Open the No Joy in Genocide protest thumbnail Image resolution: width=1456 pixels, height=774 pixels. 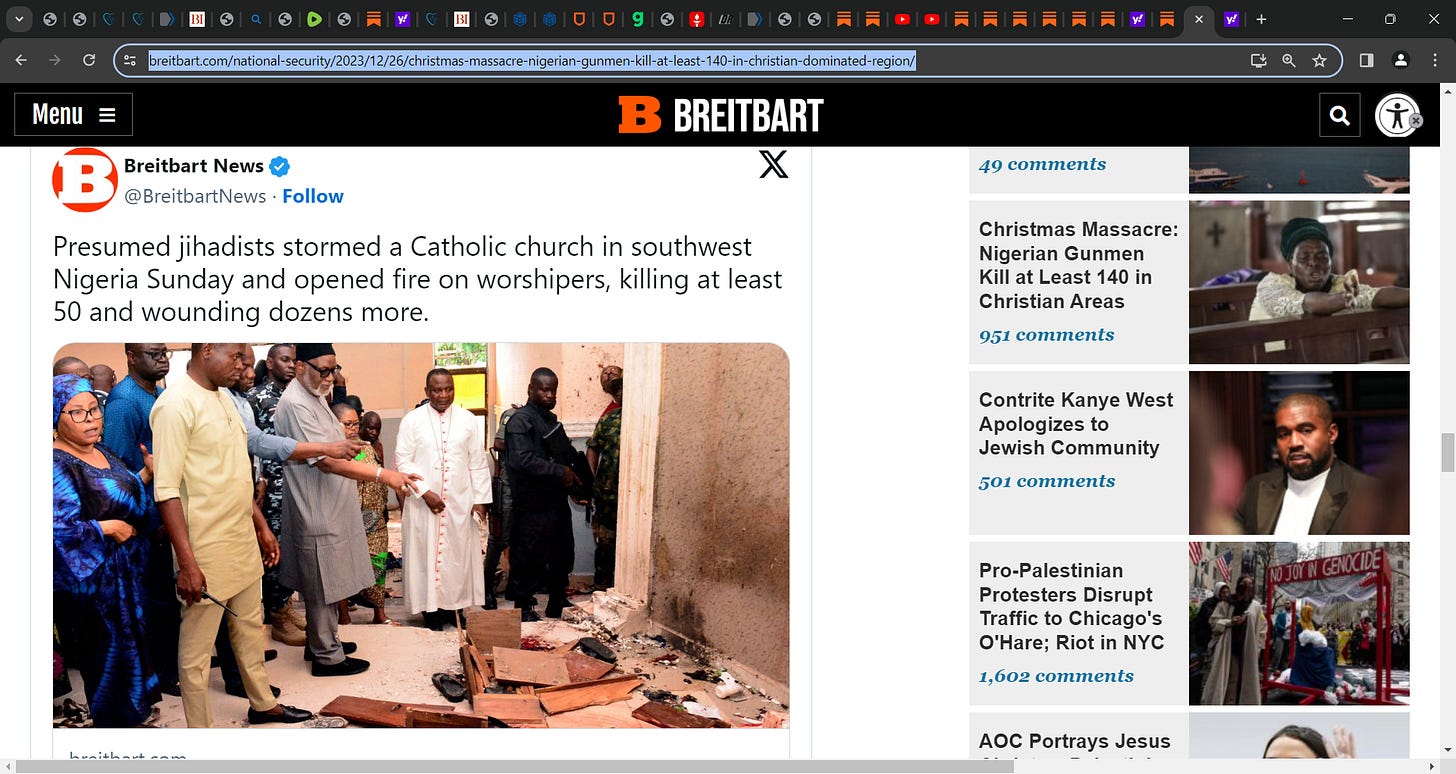point(1299,624)
